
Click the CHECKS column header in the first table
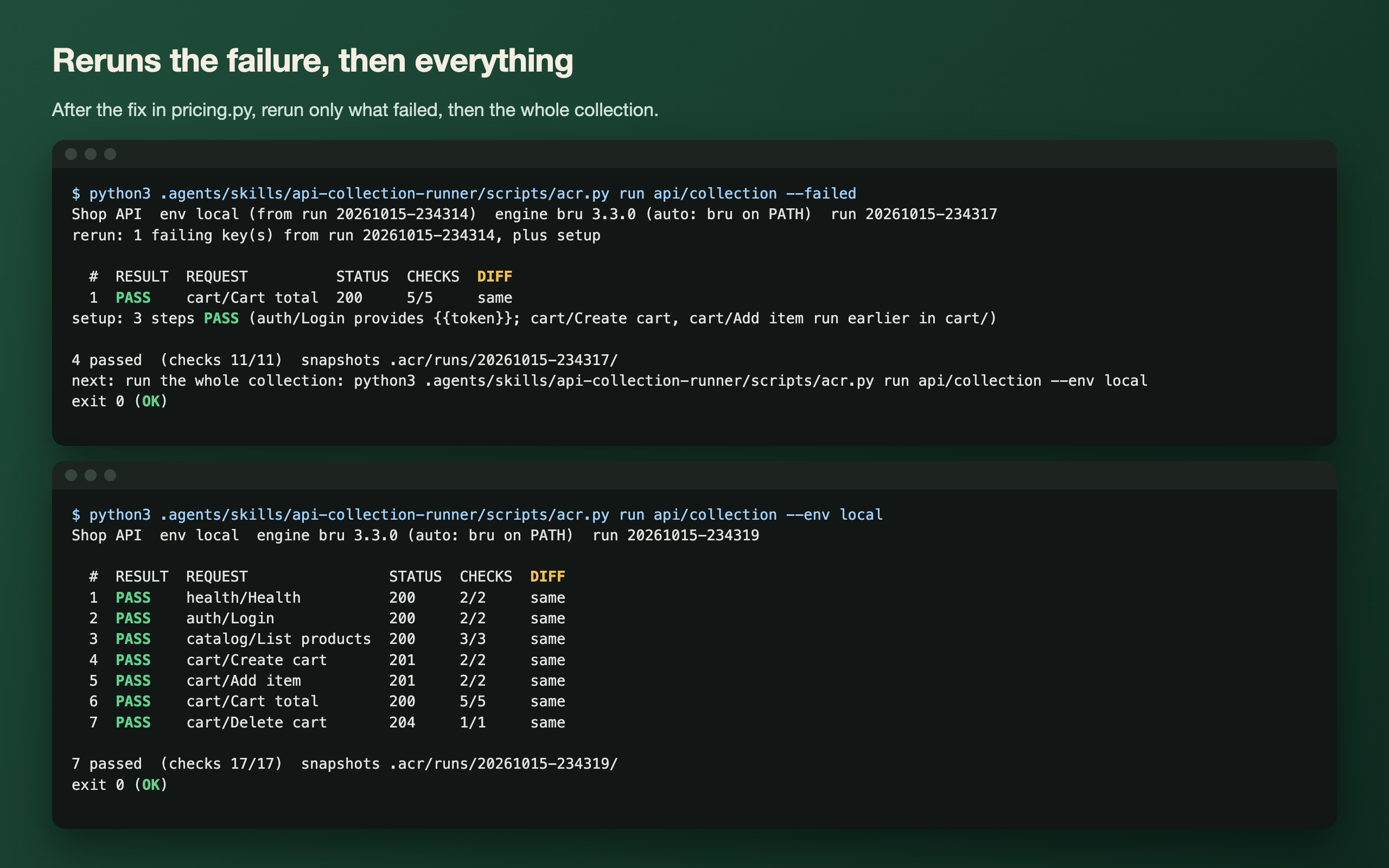[433, 277]
